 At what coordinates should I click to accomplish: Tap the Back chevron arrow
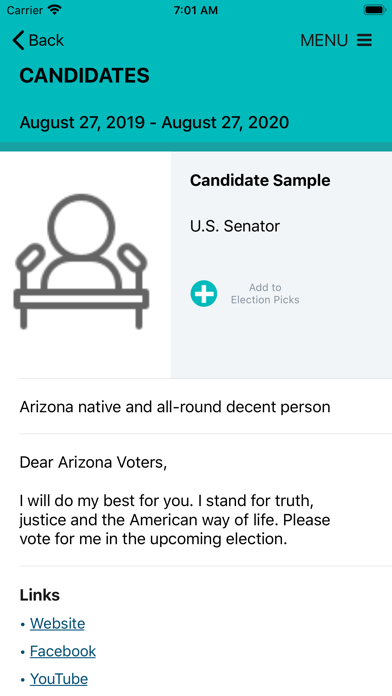(x=18, y=40)
